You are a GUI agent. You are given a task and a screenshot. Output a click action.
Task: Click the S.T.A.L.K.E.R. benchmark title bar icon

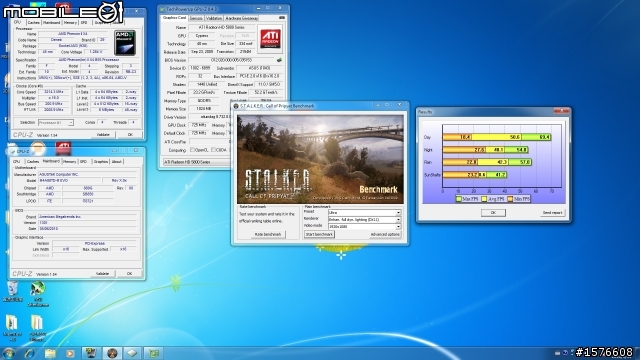[x=236, y=106]
